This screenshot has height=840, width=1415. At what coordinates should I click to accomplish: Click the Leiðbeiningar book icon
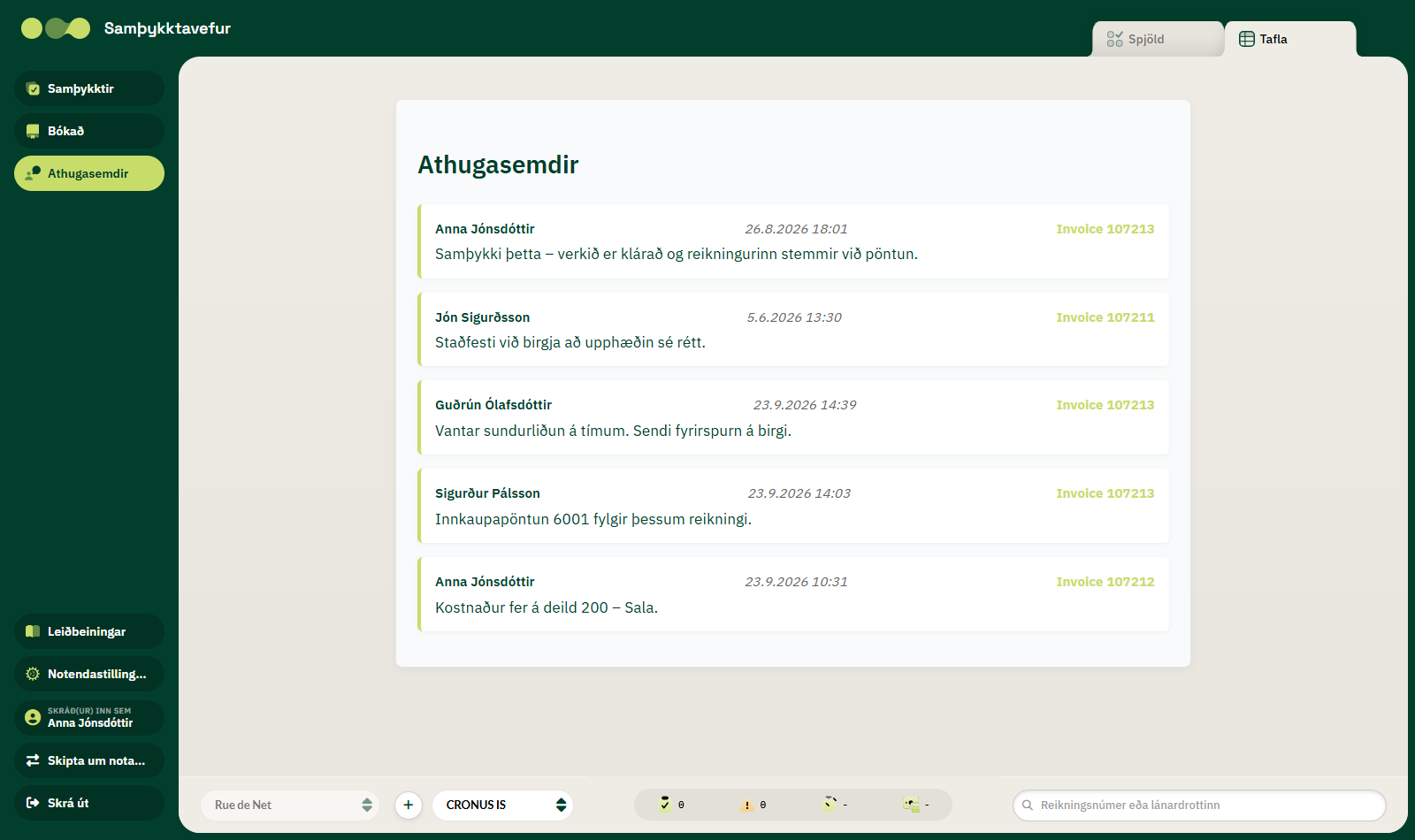(x=33, y=631)
